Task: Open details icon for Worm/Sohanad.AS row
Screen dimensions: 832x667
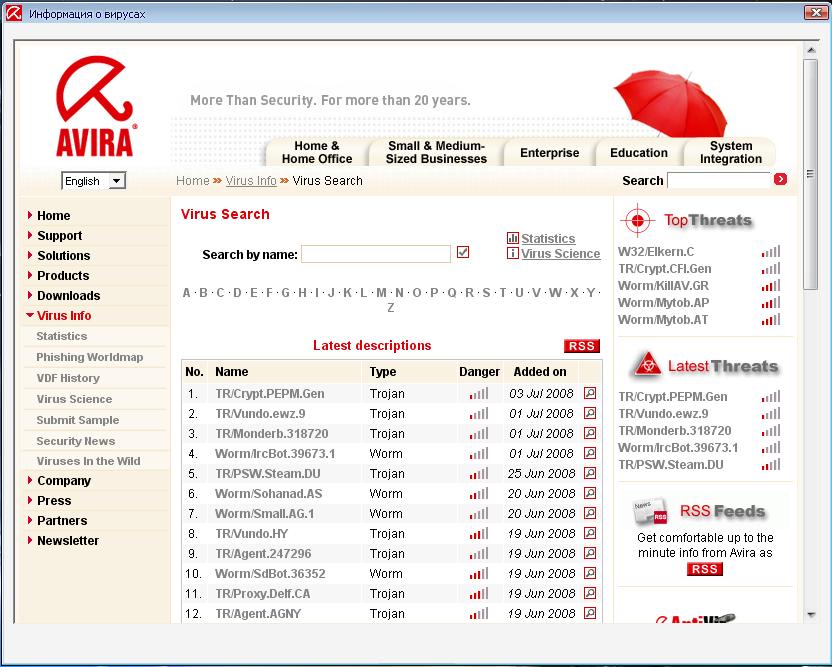Action: pos(590,493)
